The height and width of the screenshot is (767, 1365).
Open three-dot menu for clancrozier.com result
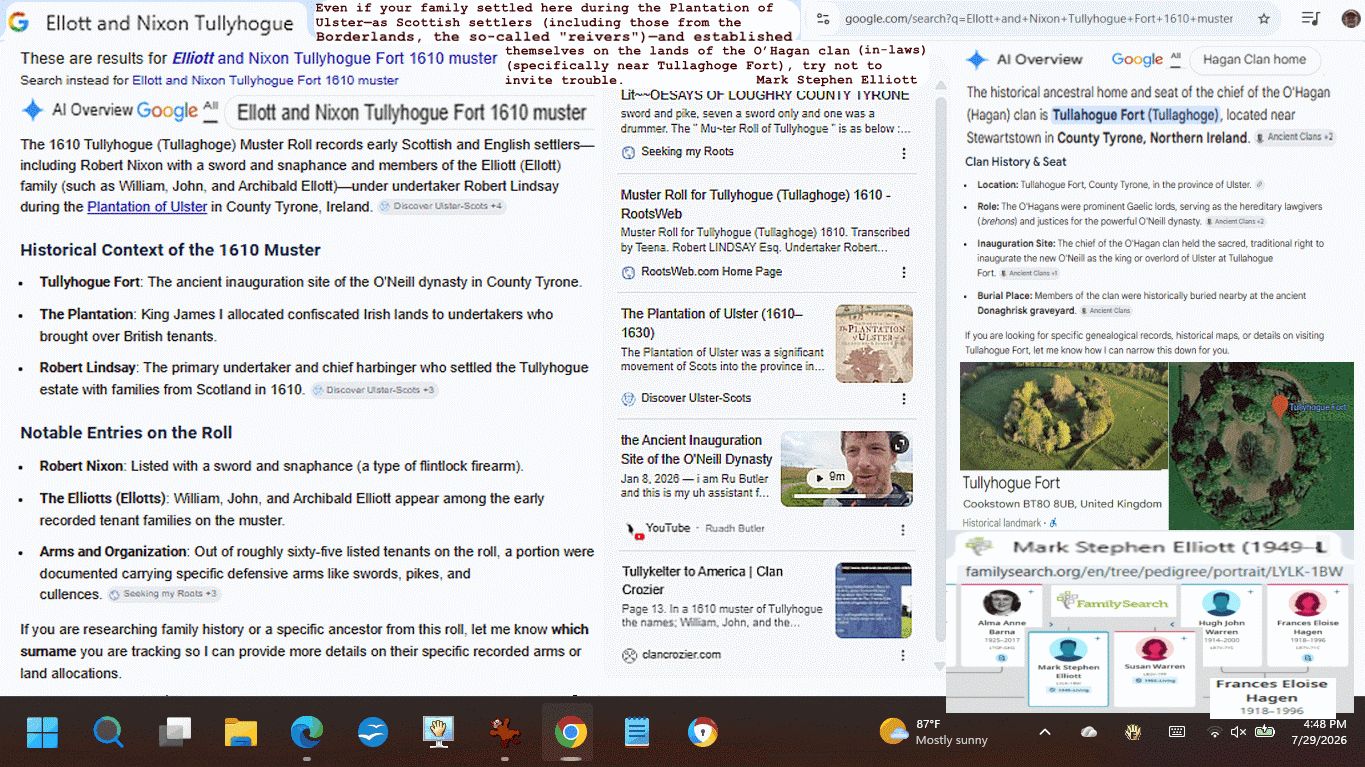904,656
